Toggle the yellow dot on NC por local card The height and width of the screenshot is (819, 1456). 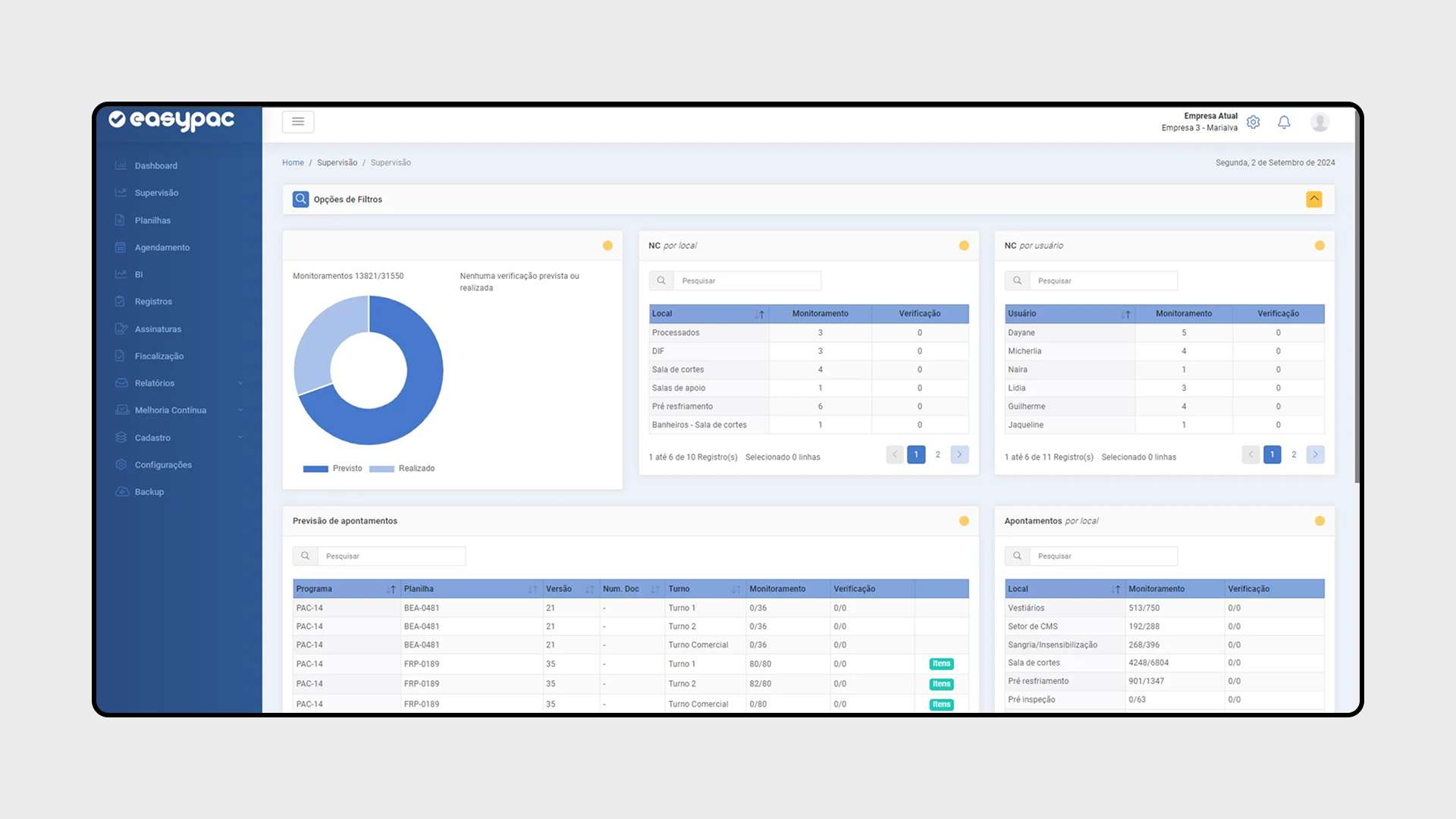(964, 246)
